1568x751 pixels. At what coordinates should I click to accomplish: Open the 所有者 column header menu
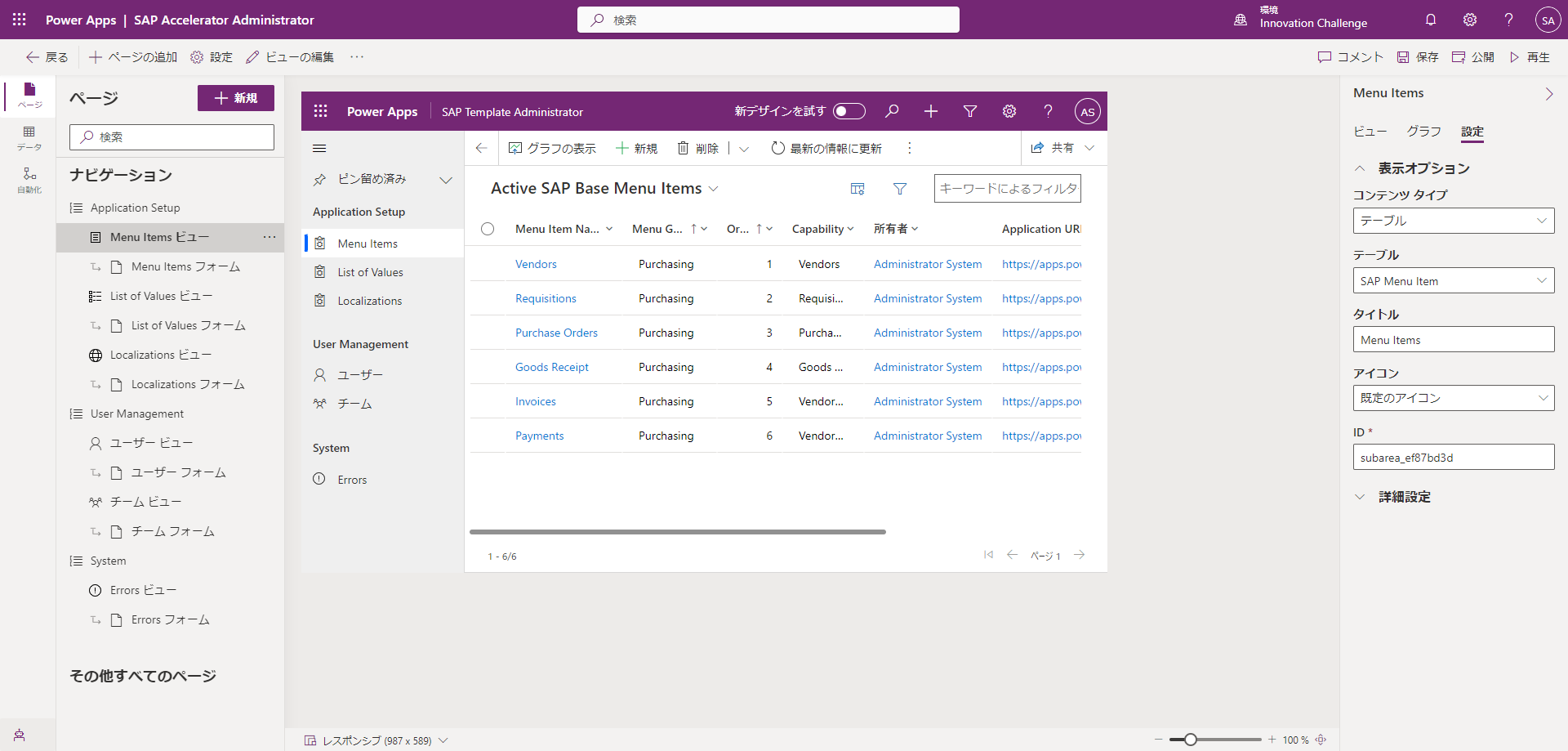click(x=896, y=229)
